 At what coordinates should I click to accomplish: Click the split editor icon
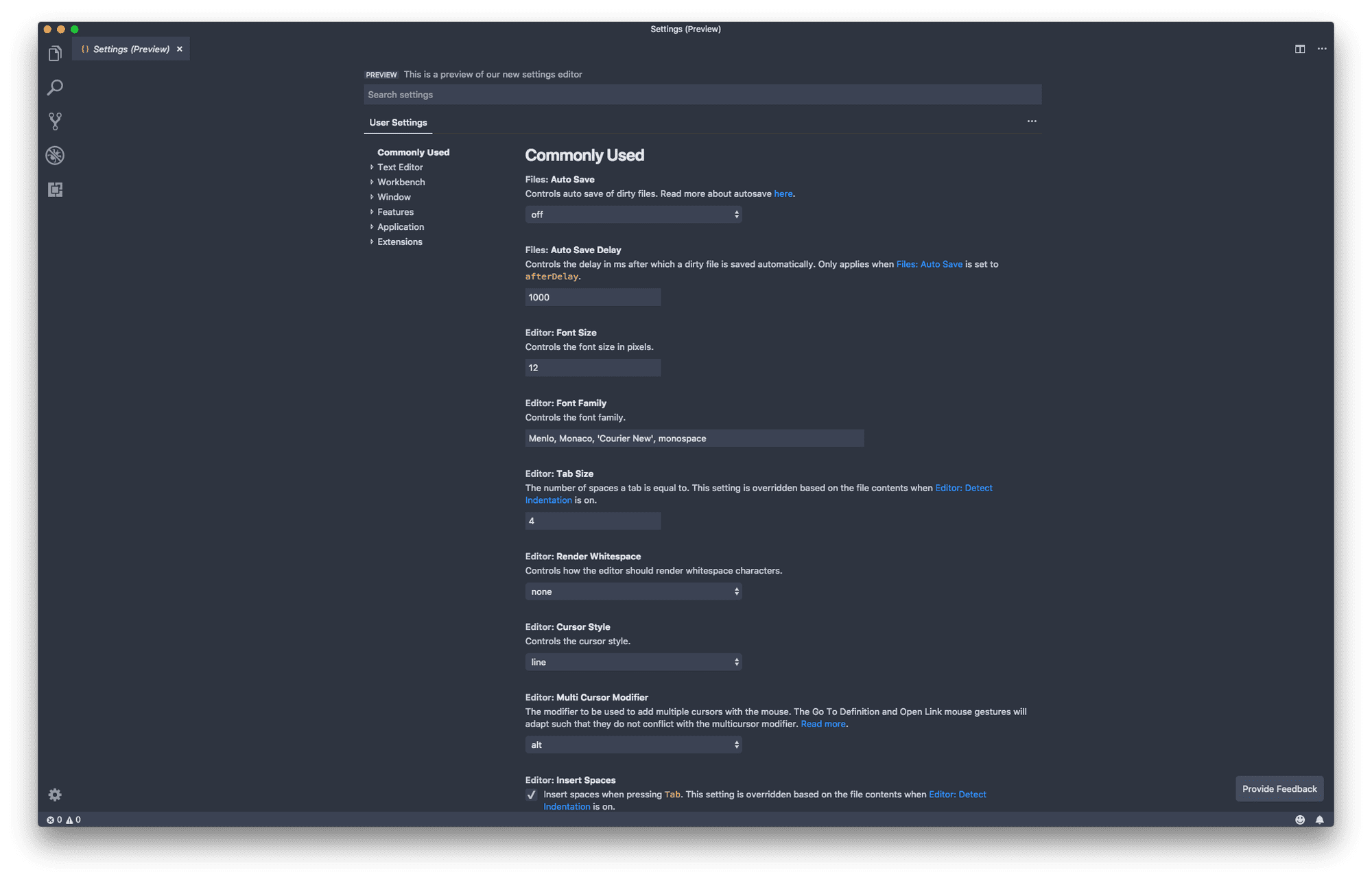tap(1300, 49)
